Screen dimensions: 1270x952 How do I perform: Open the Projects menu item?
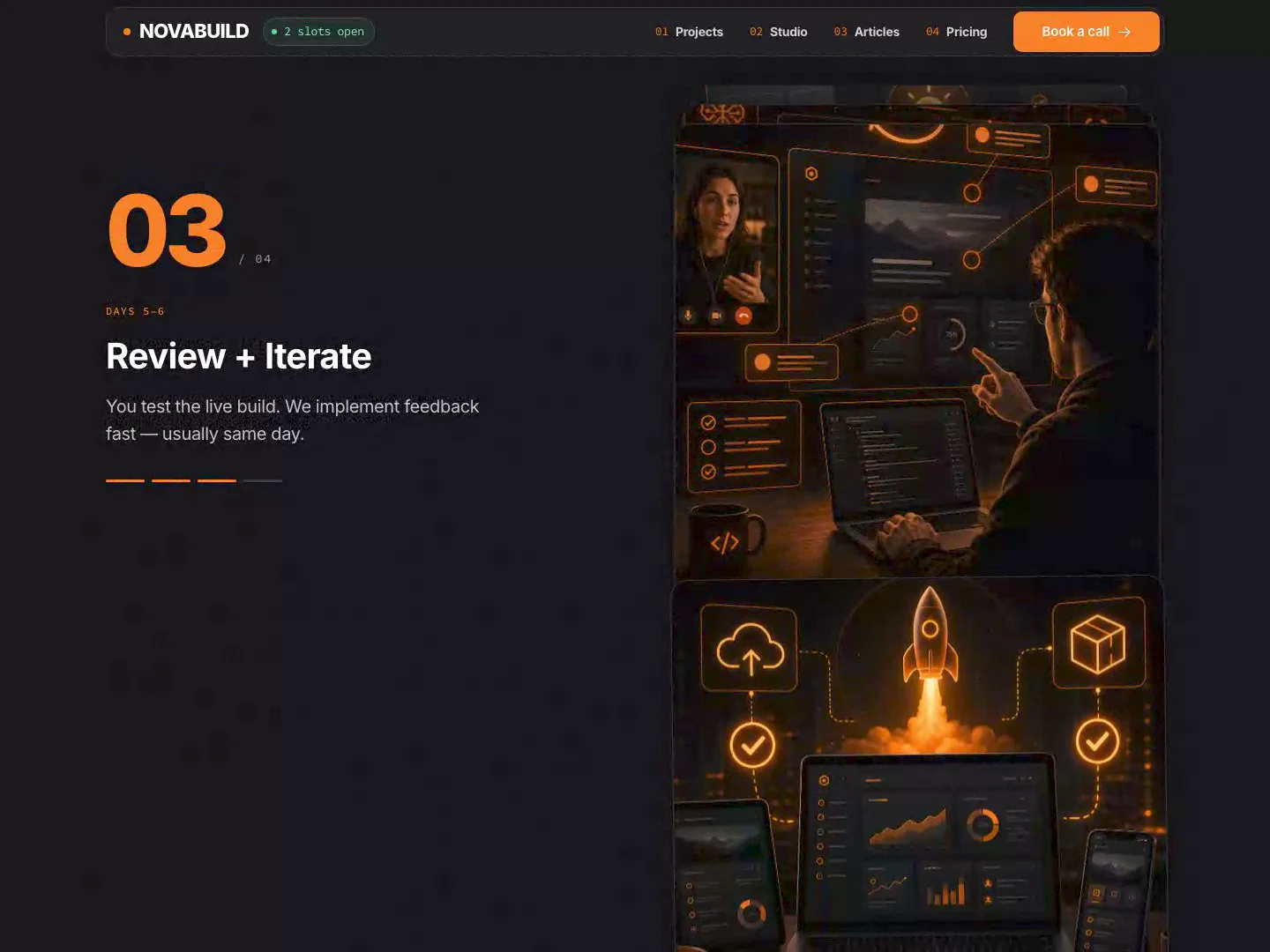pos(689,32)
